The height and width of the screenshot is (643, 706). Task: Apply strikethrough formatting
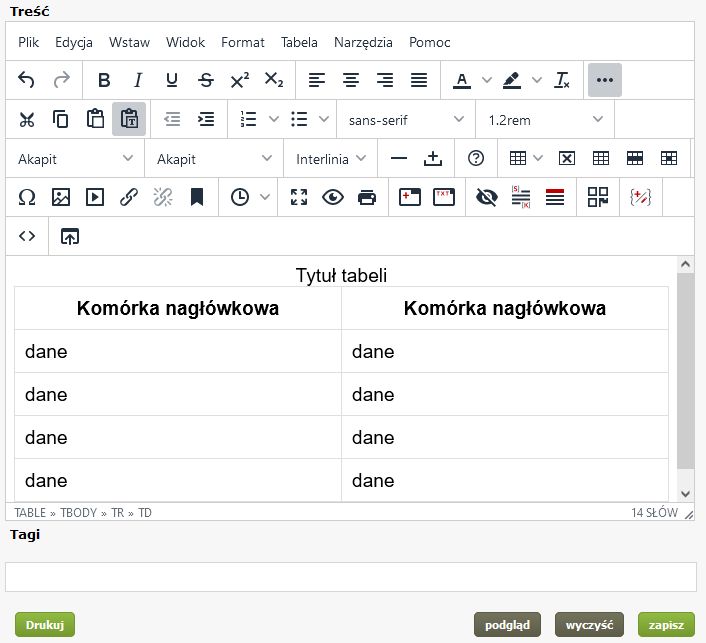206,80
